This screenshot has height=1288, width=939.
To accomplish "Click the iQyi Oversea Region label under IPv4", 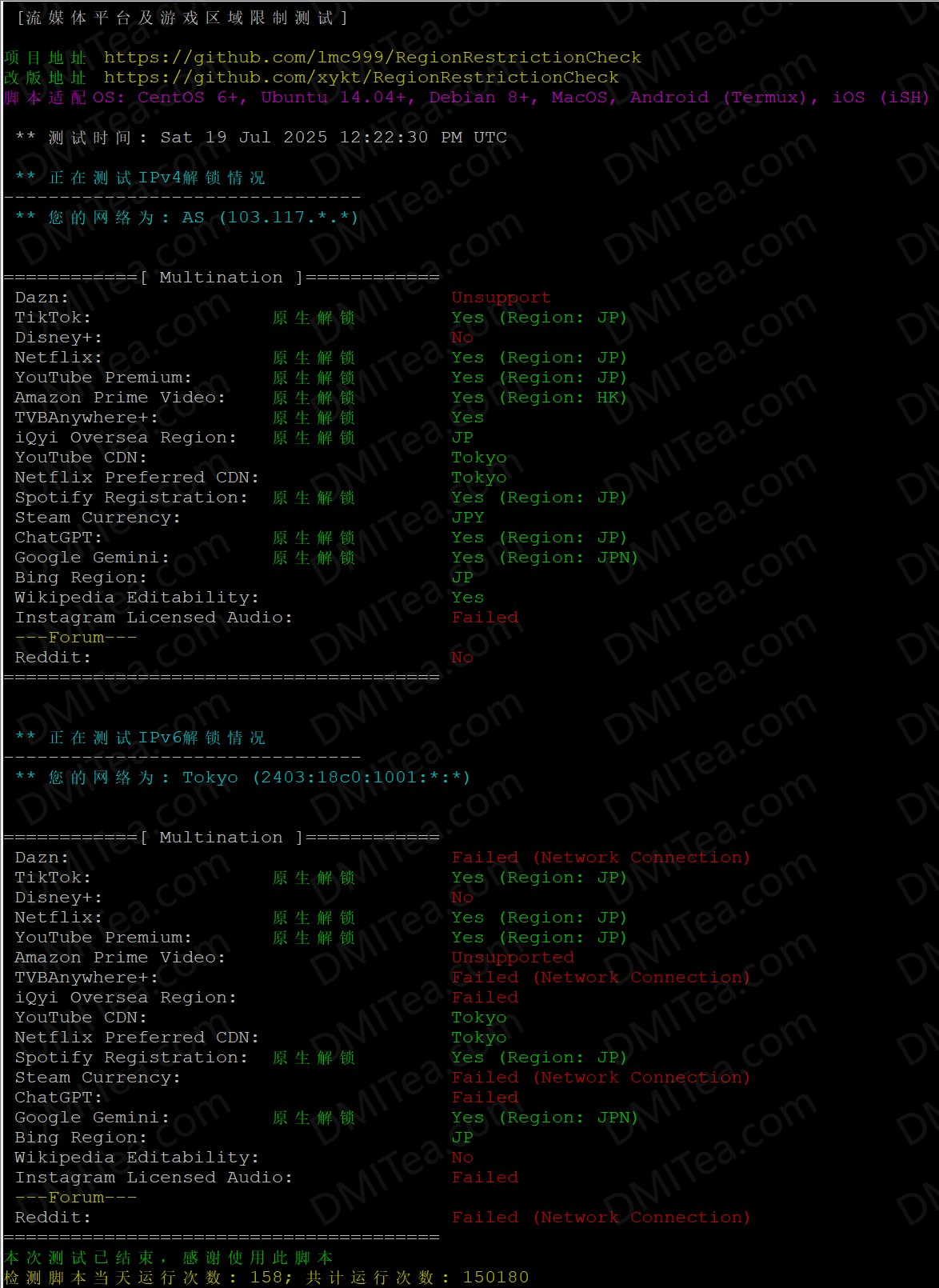I will (126, 438).
